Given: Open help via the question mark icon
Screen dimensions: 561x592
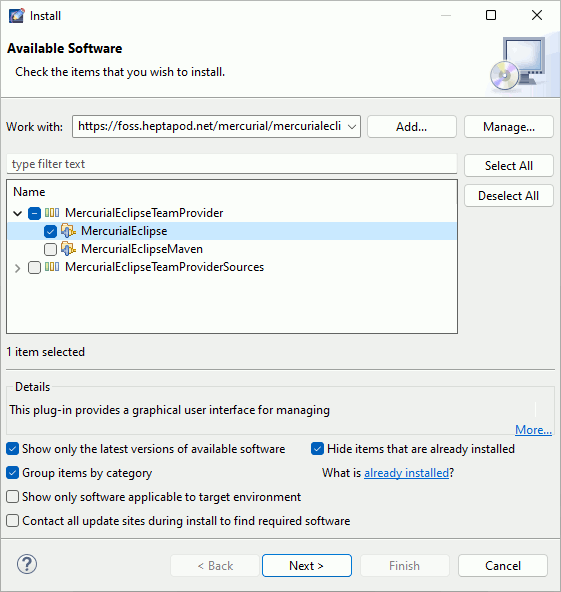Looking at the screenshot, I should (x=27, y=564).
